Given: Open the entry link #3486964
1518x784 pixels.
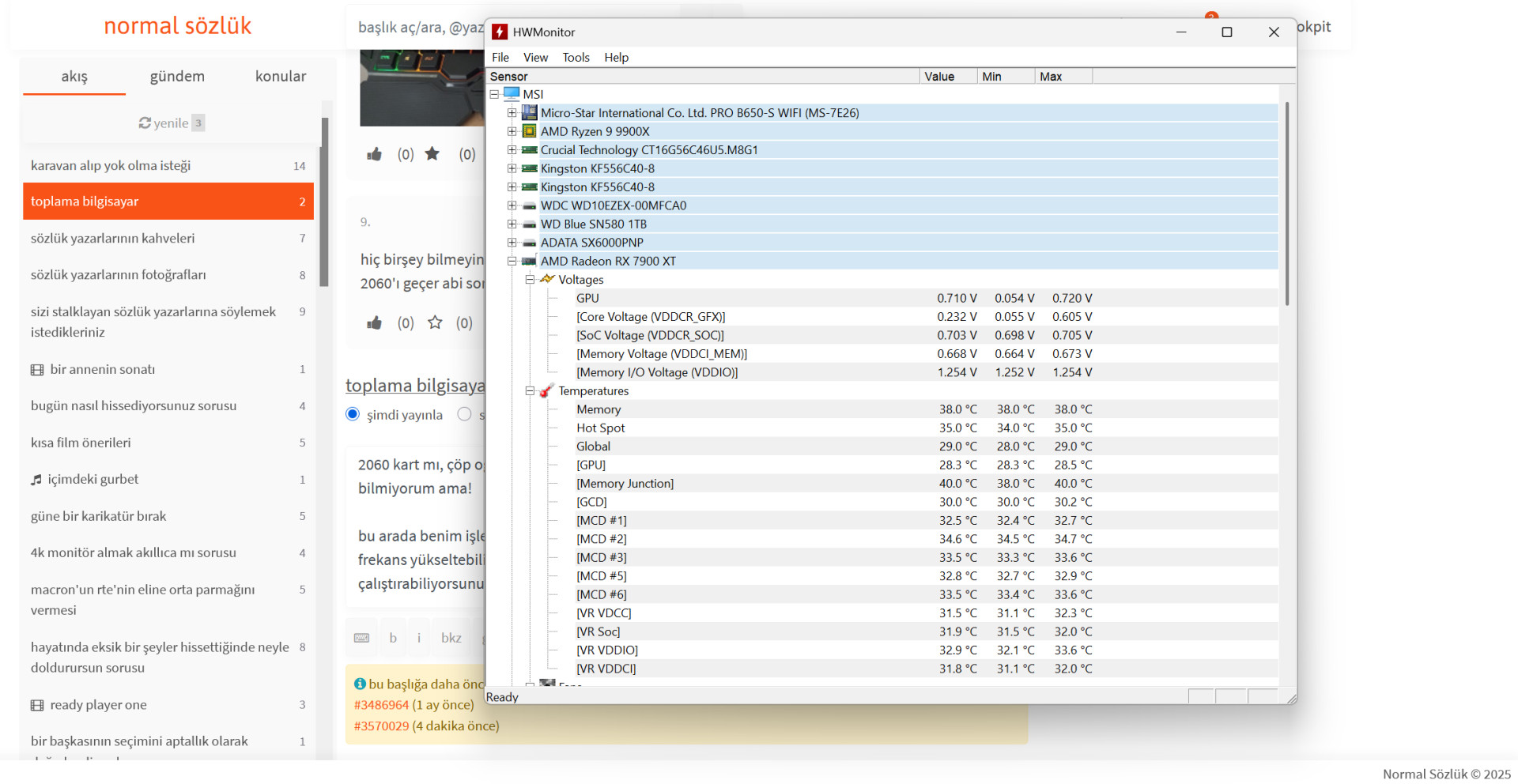Looking at the screenshot, I should tap(381, 705).
